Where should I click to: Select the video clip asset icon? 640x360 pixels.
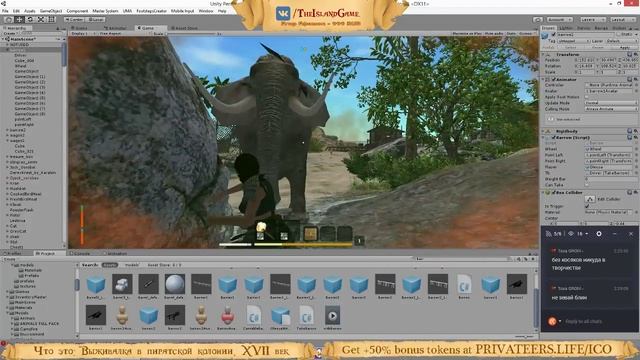[x=332, y=315]
